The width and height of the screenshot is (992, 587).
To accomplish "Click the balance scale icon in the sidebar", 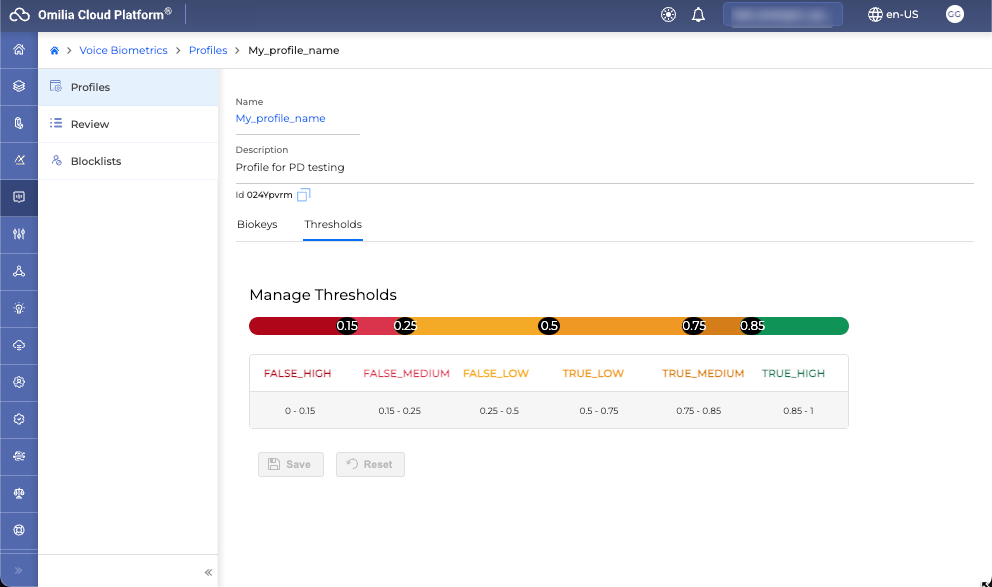I will click(x=18, y=493).
